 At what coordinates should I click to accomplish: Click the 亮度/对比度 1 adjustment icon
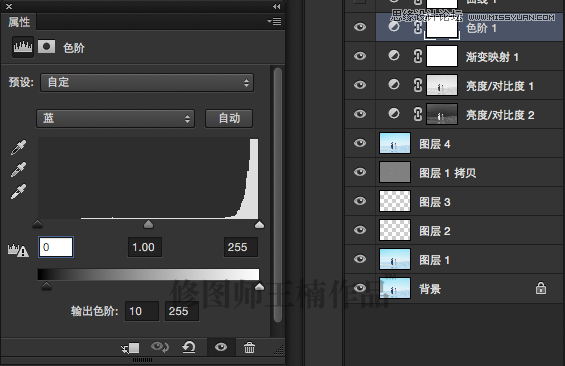coord(394,85)
